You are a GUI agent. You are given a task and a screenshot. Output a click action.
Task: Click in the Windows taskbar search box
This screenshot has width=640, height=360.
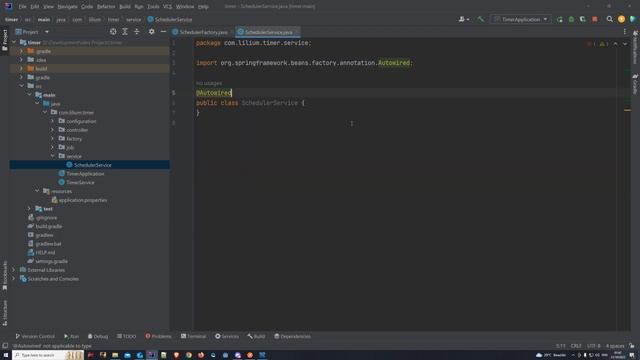coord(48,355)
